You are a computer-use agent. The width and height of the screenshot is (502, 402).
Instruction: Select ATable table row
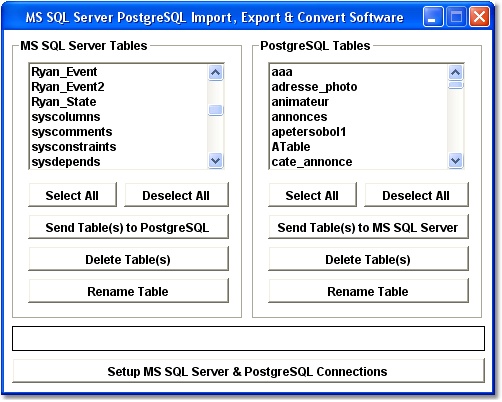click(x=359, y=147)
